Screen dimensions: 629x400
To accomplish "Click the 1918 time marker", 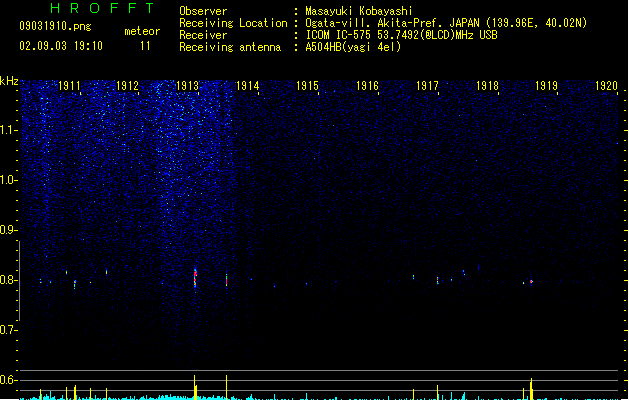I will pos(487,86).
